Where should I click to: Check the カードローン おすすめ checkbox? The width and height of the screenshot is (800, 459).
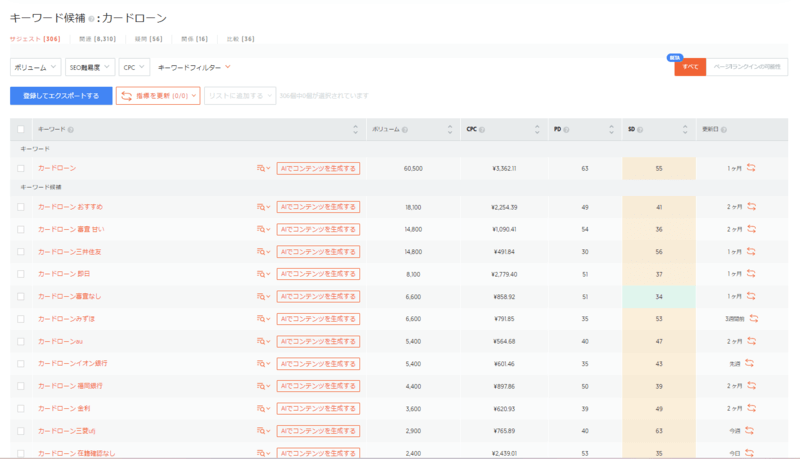click(21, 207)
